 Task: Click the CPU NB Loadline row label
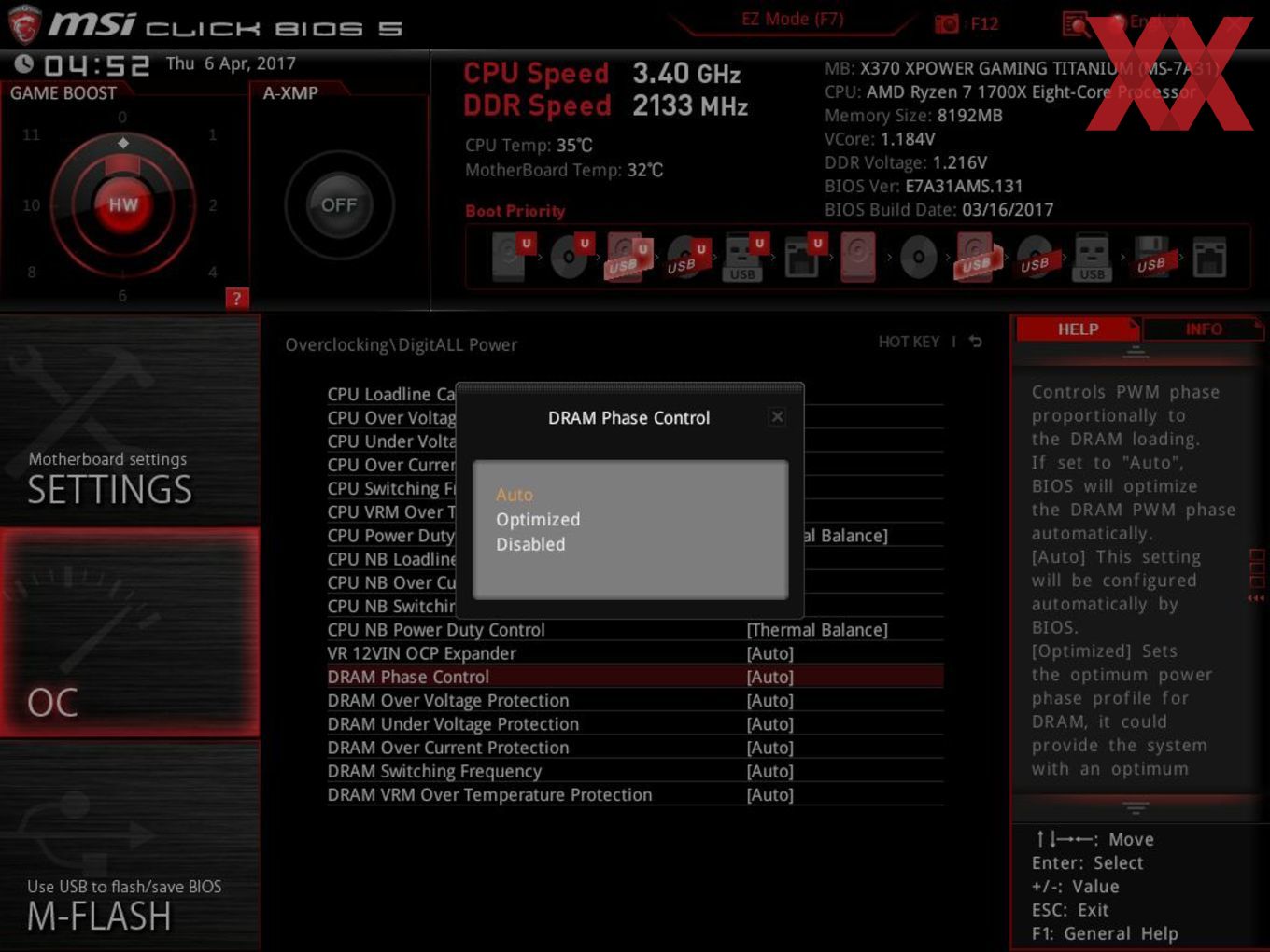pyautogui.click(x=391, y=559)
